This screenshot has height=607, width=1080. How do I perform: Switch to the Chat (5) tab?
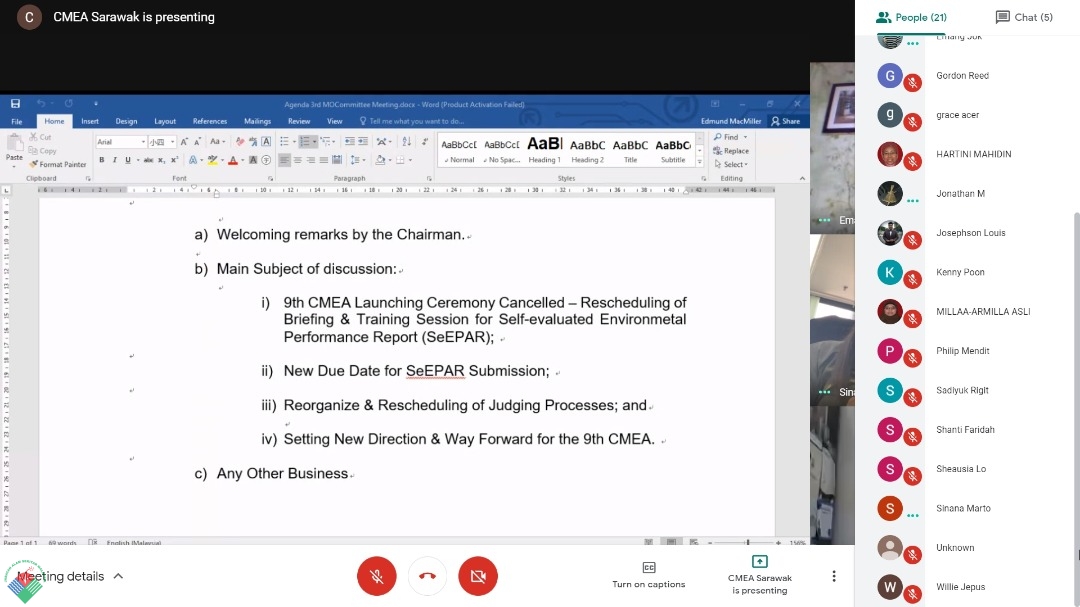pos(1024,17)
